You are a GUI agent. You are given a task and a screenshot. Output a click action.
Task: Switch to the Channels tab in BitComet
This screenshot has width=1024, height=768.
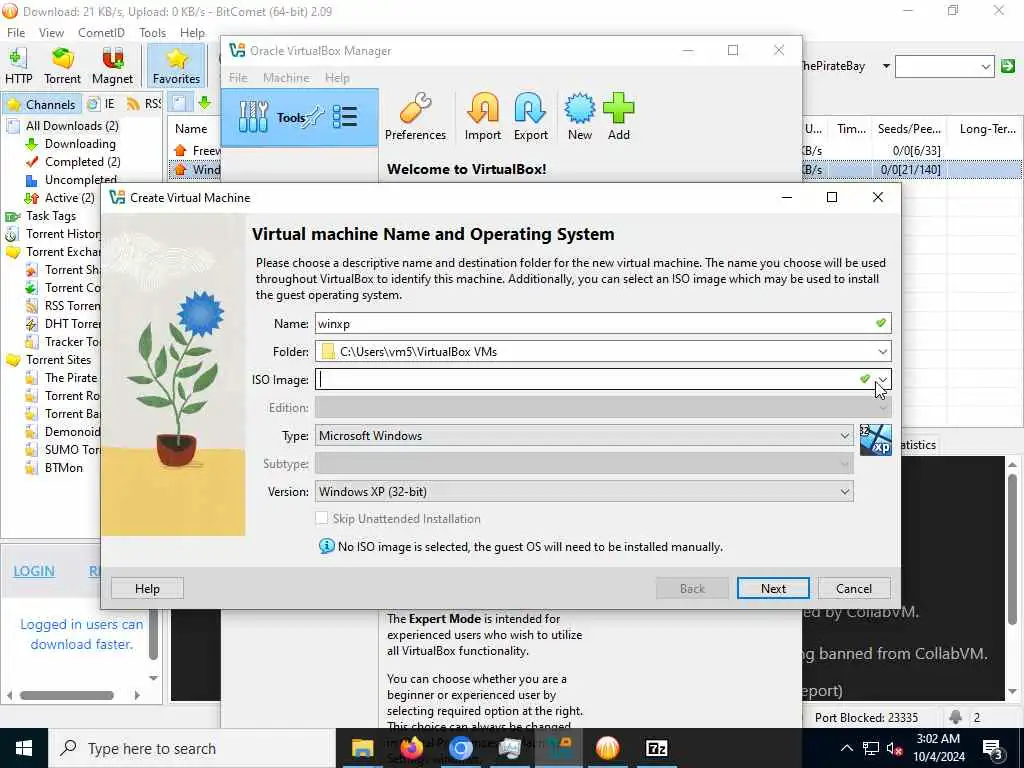click(42, 104)
